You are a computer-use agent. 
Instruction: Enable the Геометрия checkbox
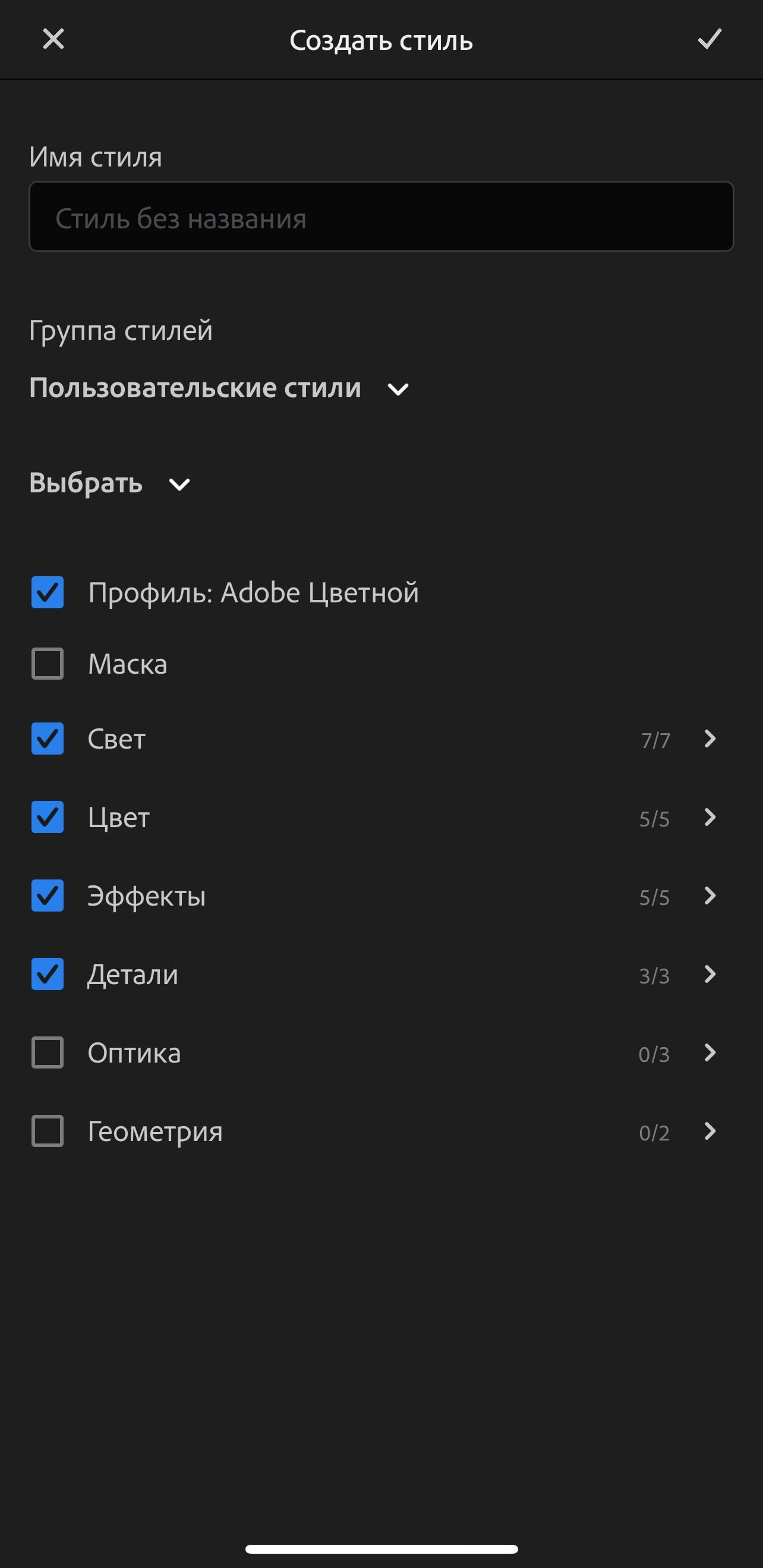[x=48, y=1132]
